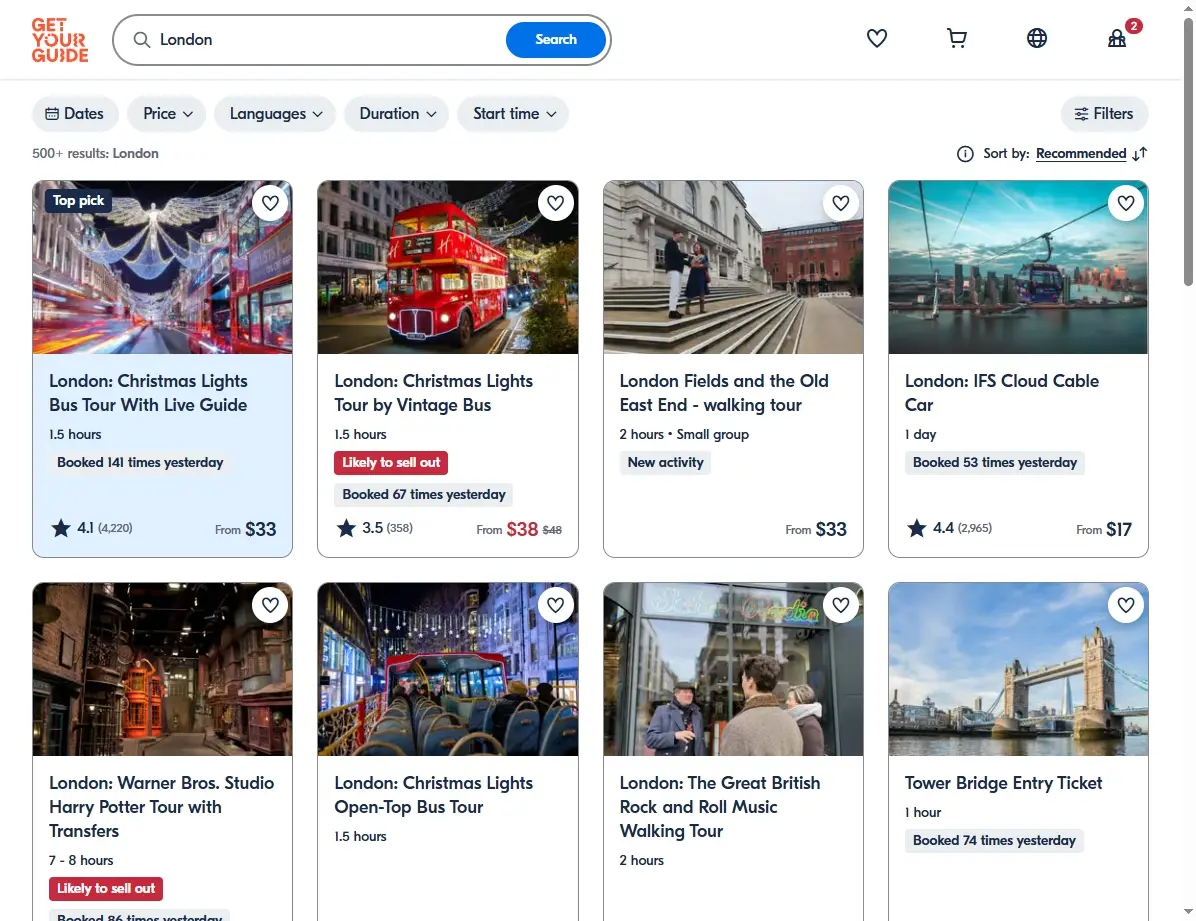The width and height of the screenshot is (1196, 921).
Task: Click Booked 74 times yesterday label
Action: point(994,840)
